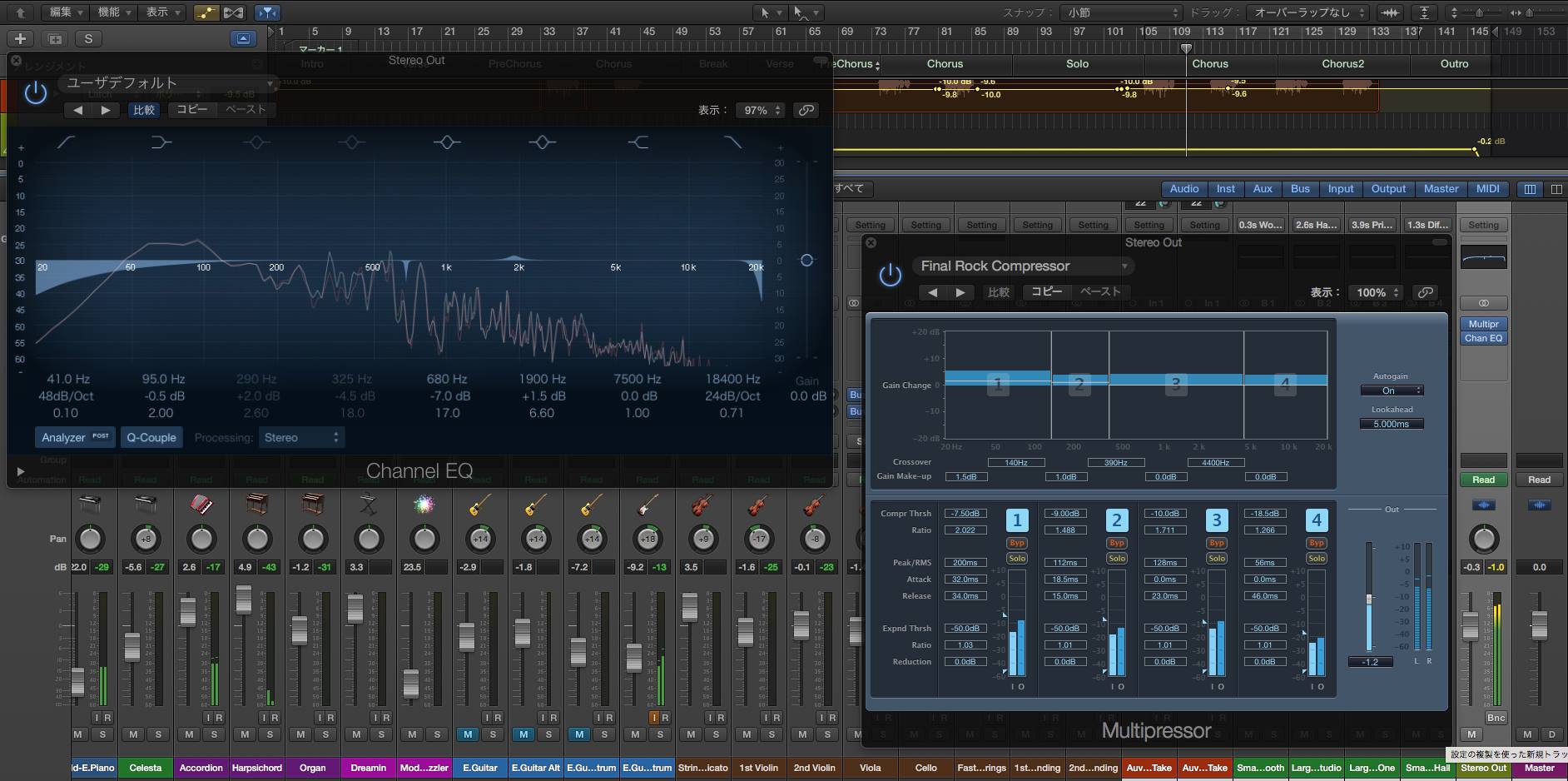Click Multipressor next preset arrow
This screenshot has height=781, width=1568.
[x=960, y=292]
